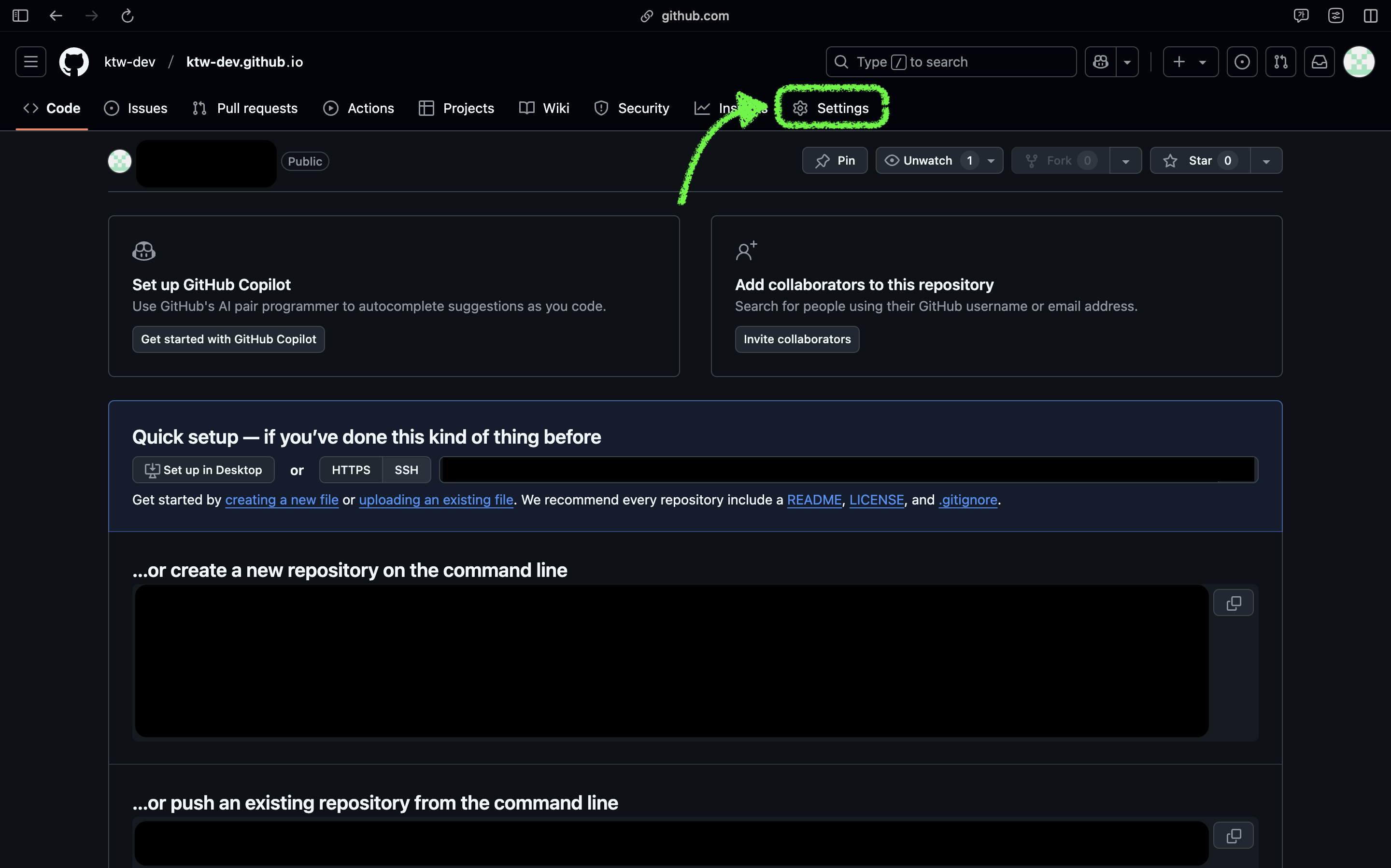Open the issues icon in header
The image size is (1391, 868).
point(1242,61)
